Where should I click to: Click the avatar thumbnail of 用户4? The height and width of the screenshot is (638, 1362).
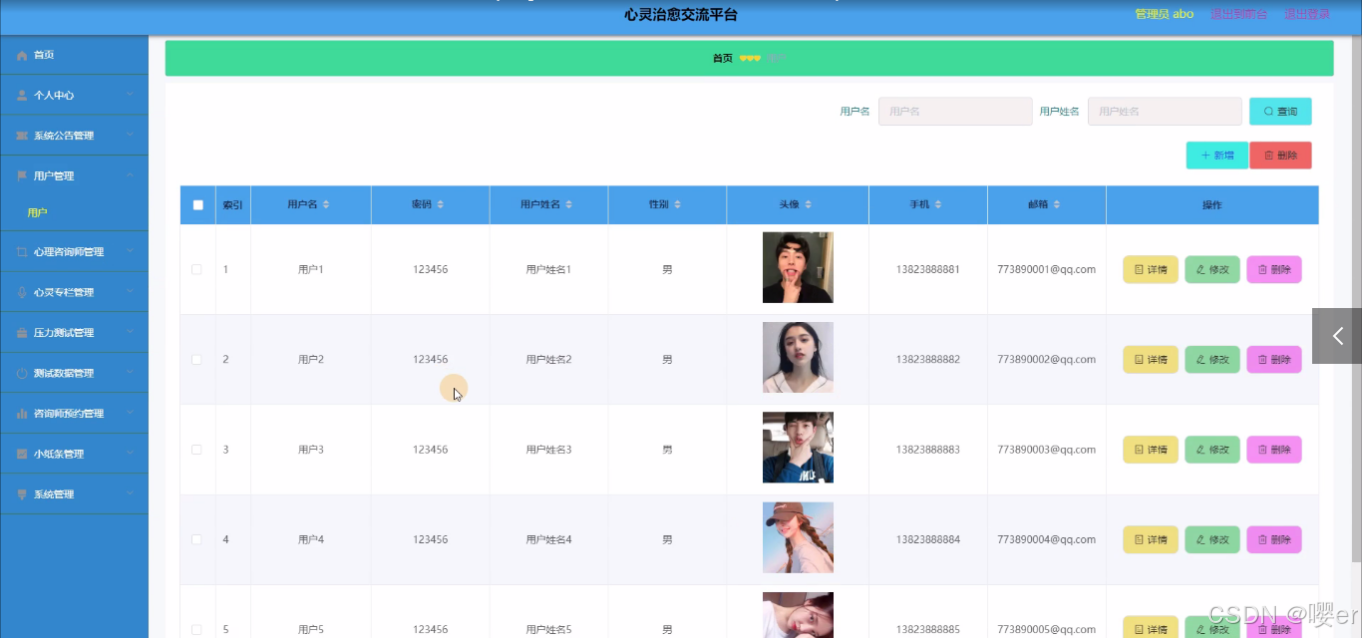[798, 538]
